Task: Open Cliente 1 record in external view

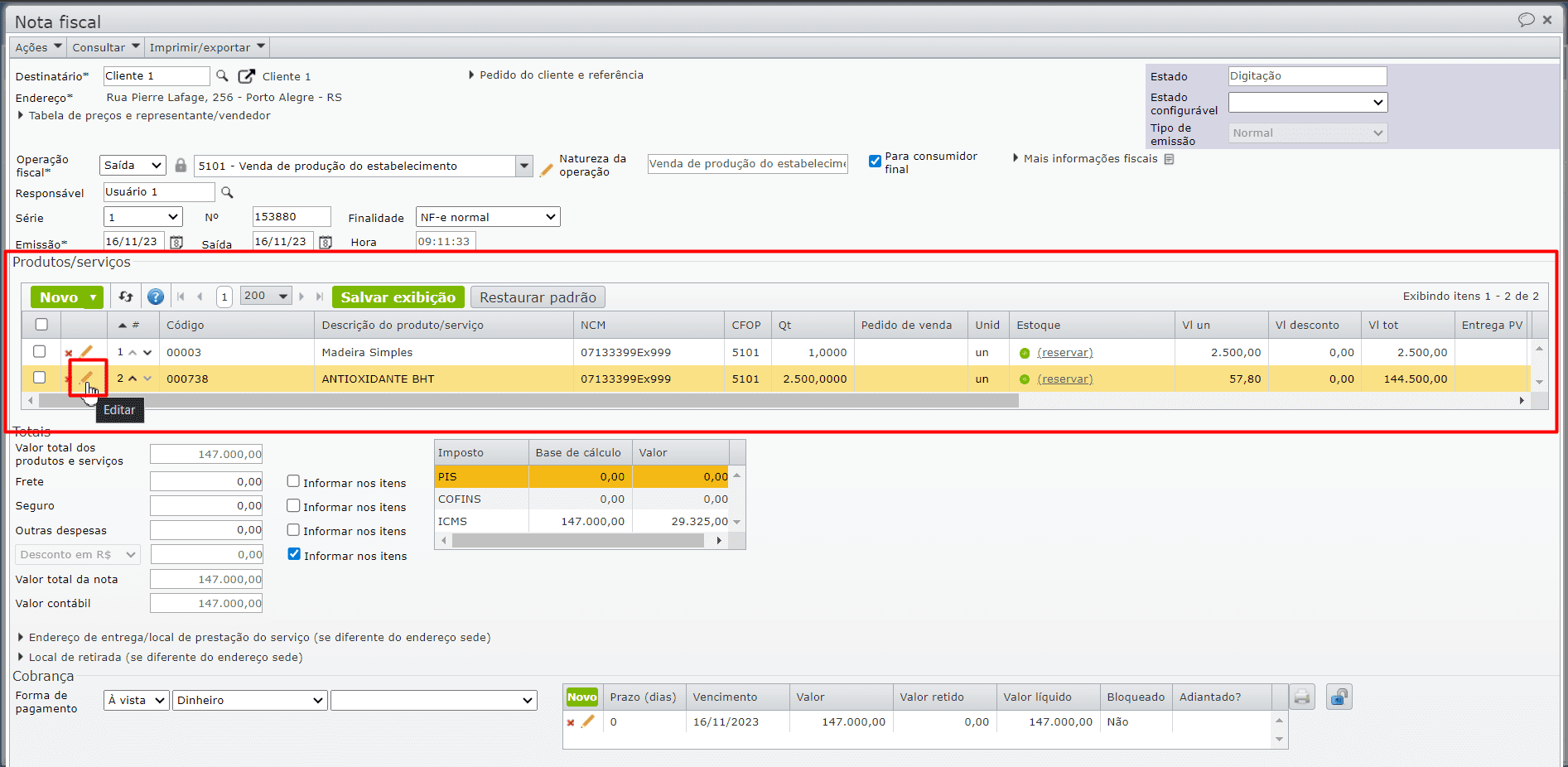Action: [246, 76]
